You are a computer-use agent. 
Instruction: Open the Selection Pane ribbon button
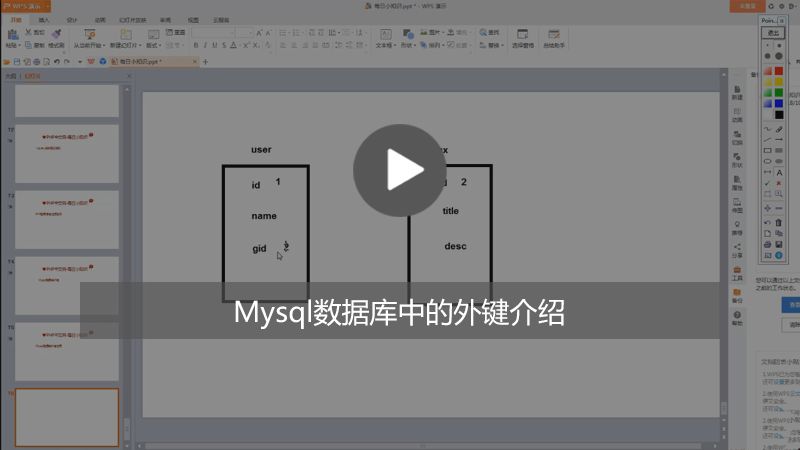click(x=522, y=38)
